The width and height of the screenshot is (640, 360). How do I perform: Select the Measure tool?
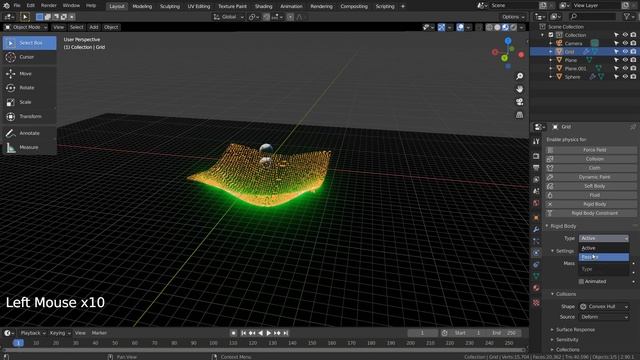(29, 147)
